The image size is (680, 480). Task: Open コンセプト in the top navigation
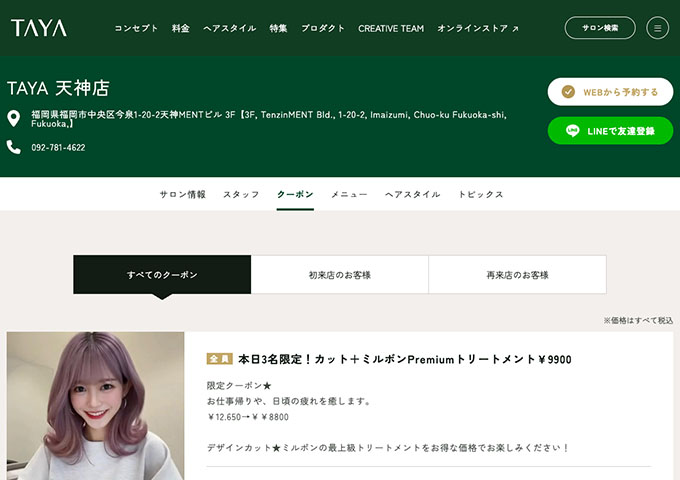(x=136, y=28)
